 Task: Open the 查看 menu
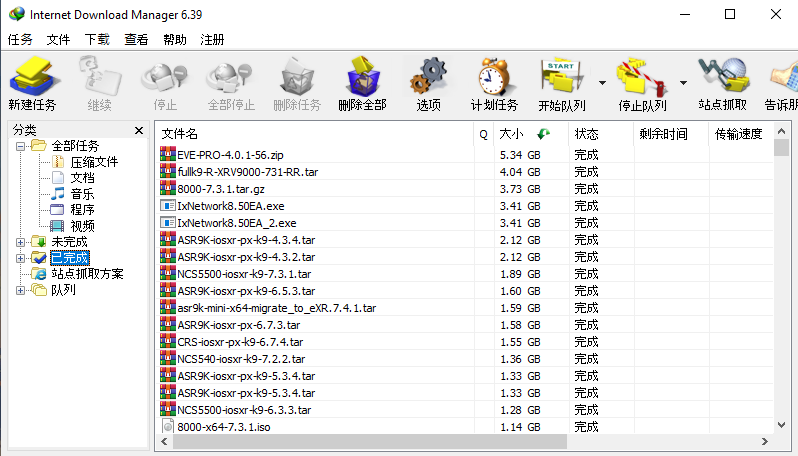[136, 40]
